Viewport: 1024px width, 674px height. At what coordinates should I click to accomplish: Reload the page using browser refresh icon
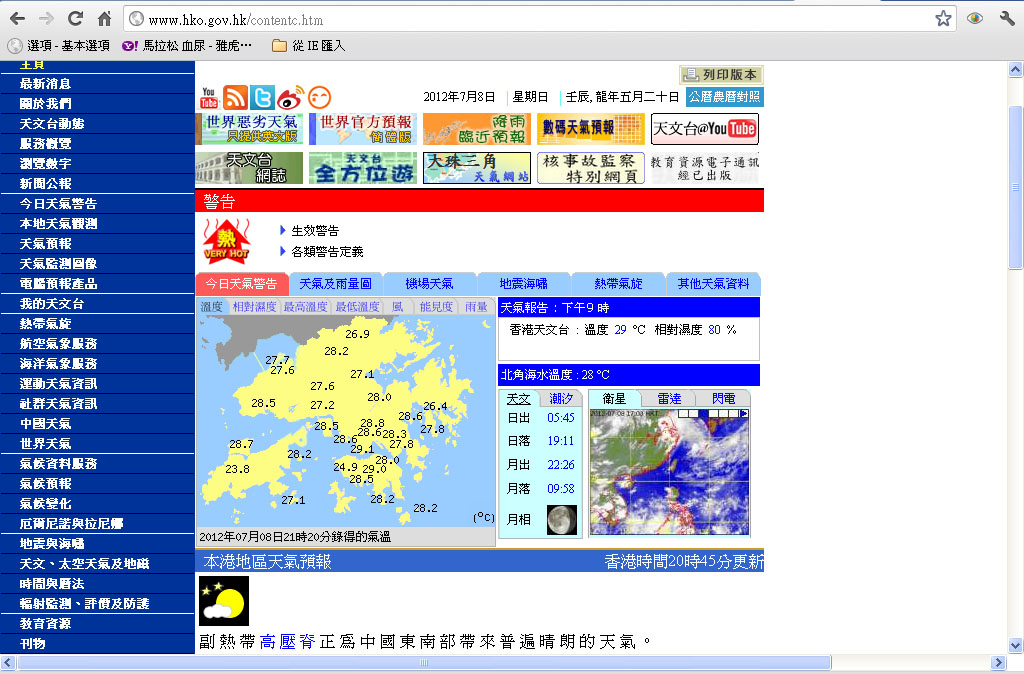(75, 19)
